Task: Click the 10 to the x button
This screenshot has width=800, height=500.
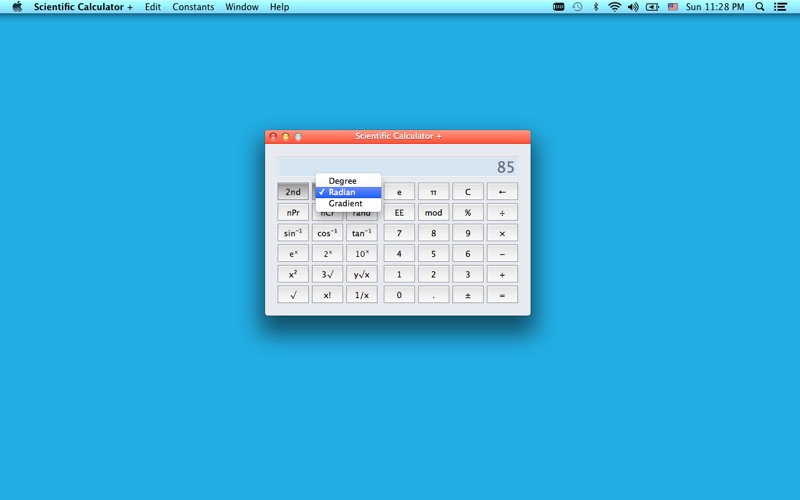Action: pos(362,253)
